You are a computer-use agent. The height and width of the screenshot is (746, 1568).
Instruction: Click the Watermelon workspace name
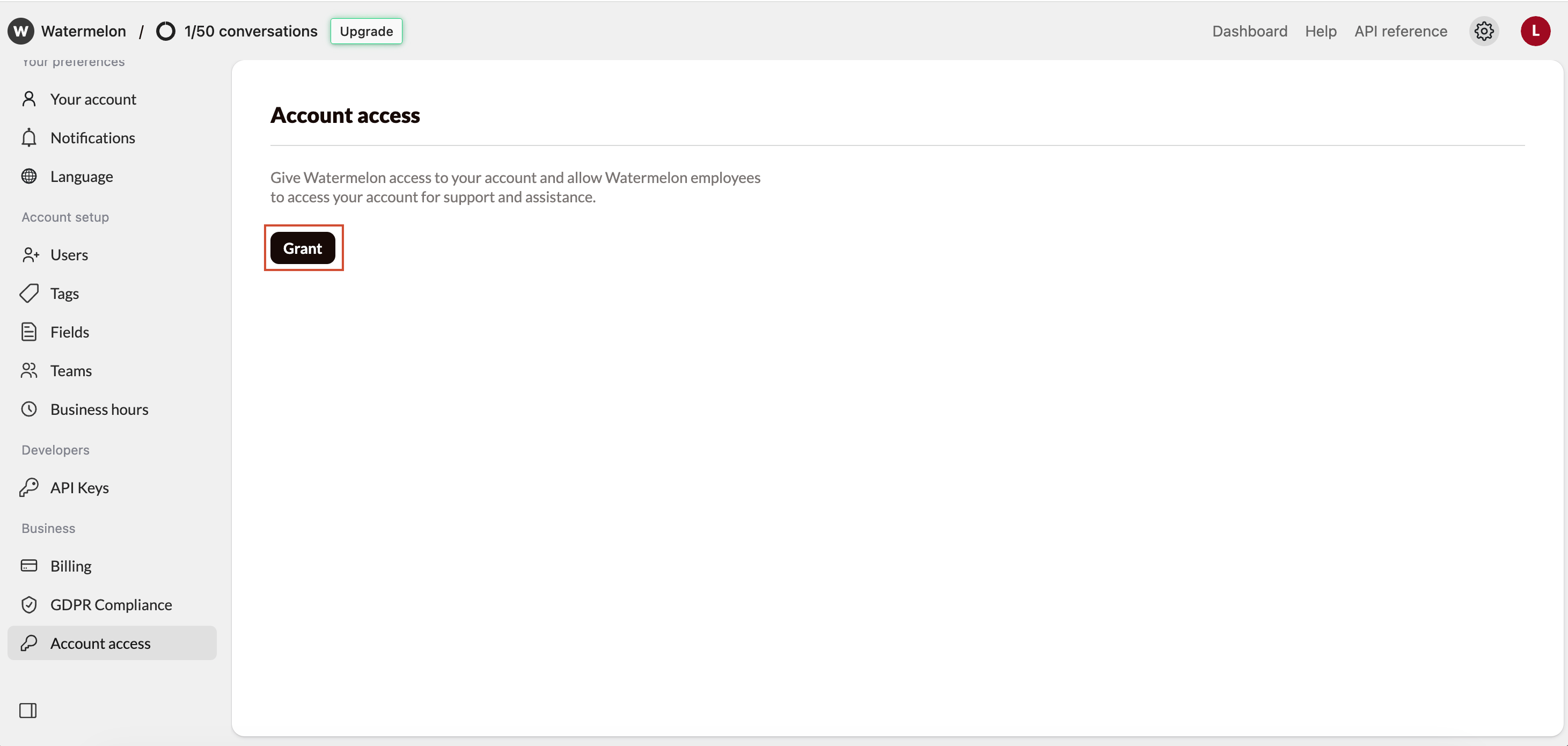[x=83, y=31]
